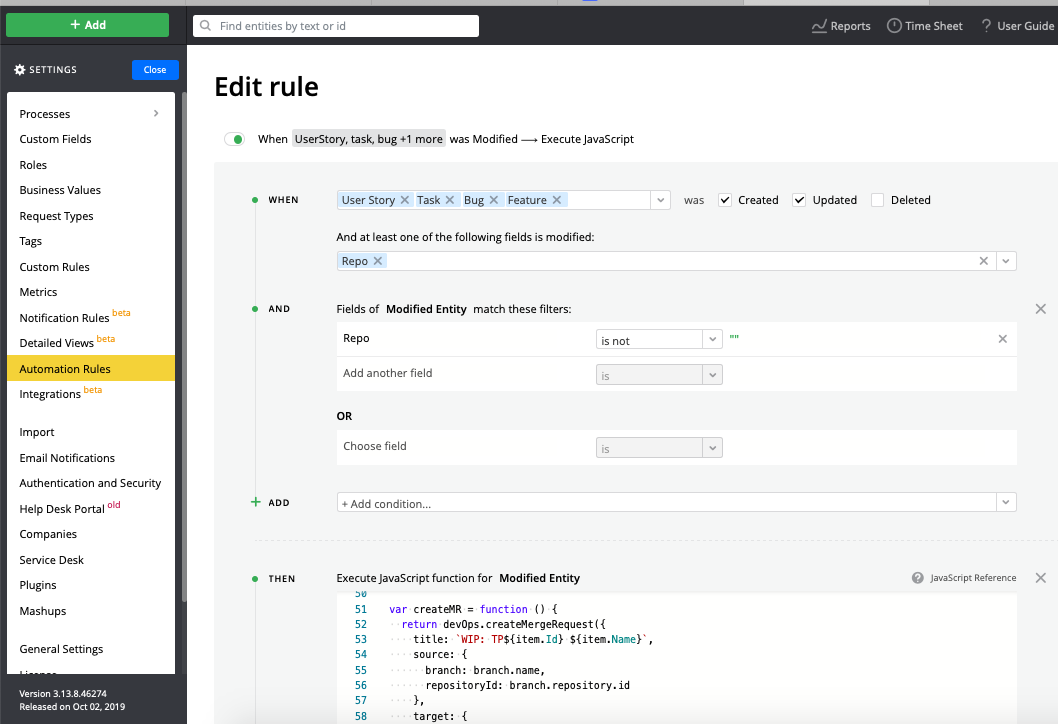The width and height of the screenshot is (1058, 724).
Task: Open Time Sheet via clock icon
Action: (894, 26)
